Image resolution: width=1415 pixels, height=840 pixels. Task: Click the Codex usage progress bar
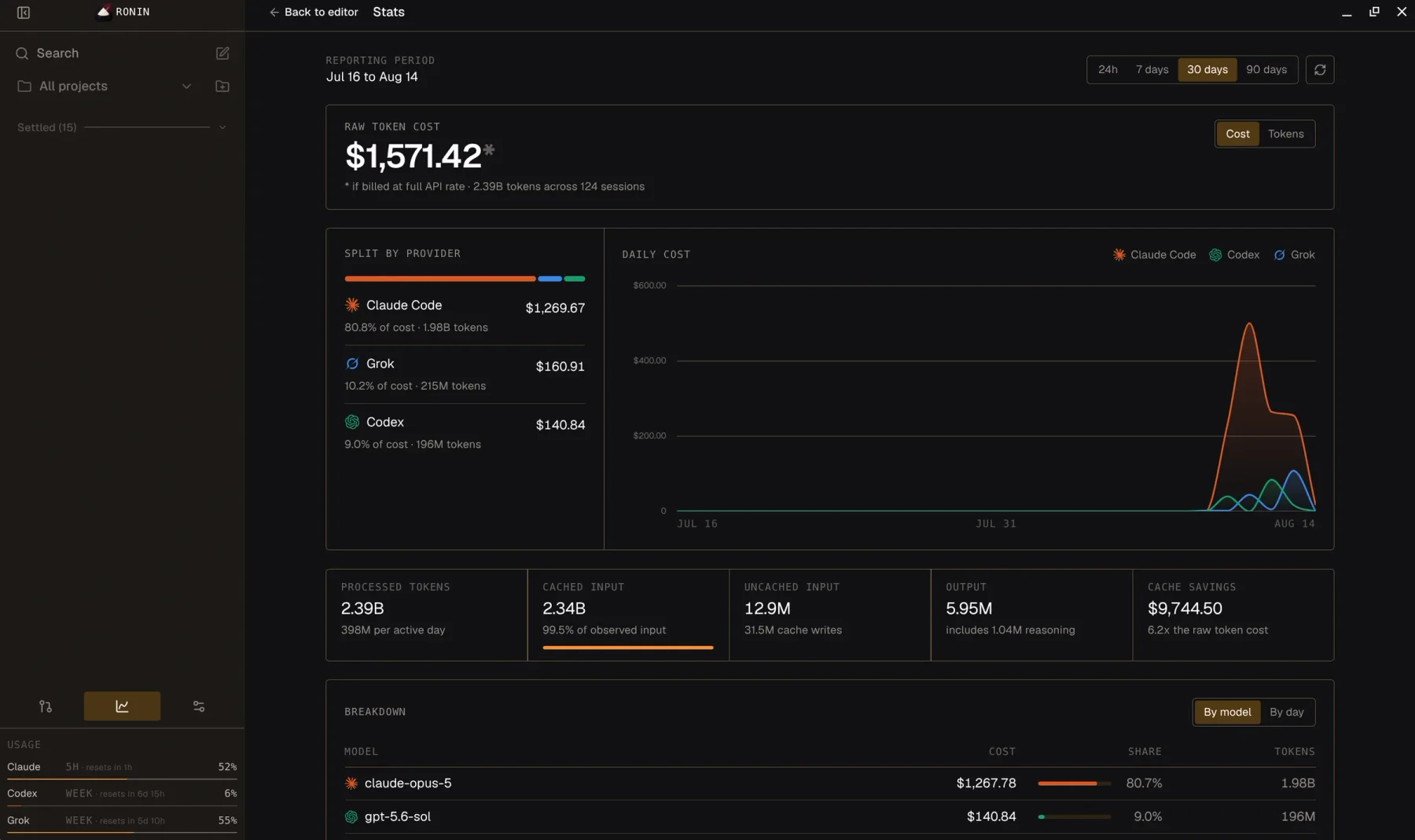point(122,805)
